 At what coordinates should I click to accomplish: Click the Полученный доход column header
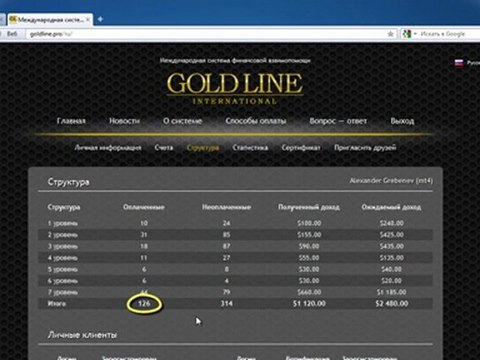[309, 207]
